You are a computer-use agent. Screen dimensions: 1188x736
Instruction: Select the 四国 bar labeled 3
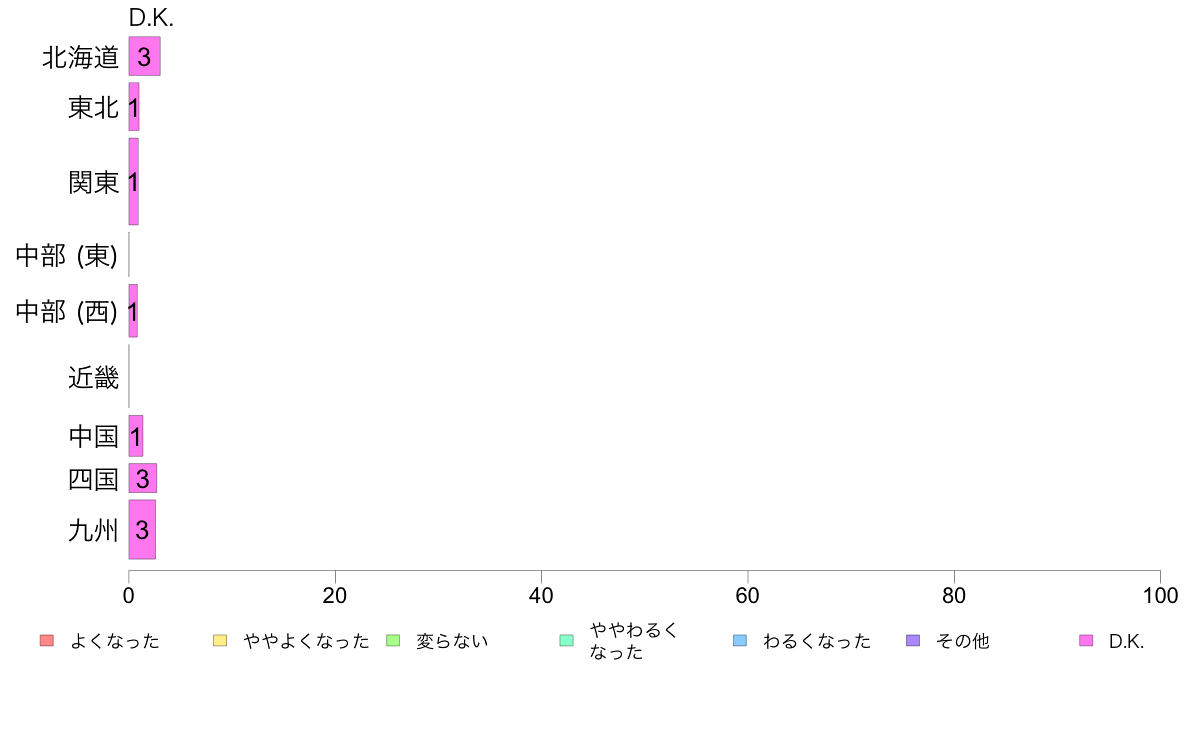[x=142, y=478]
